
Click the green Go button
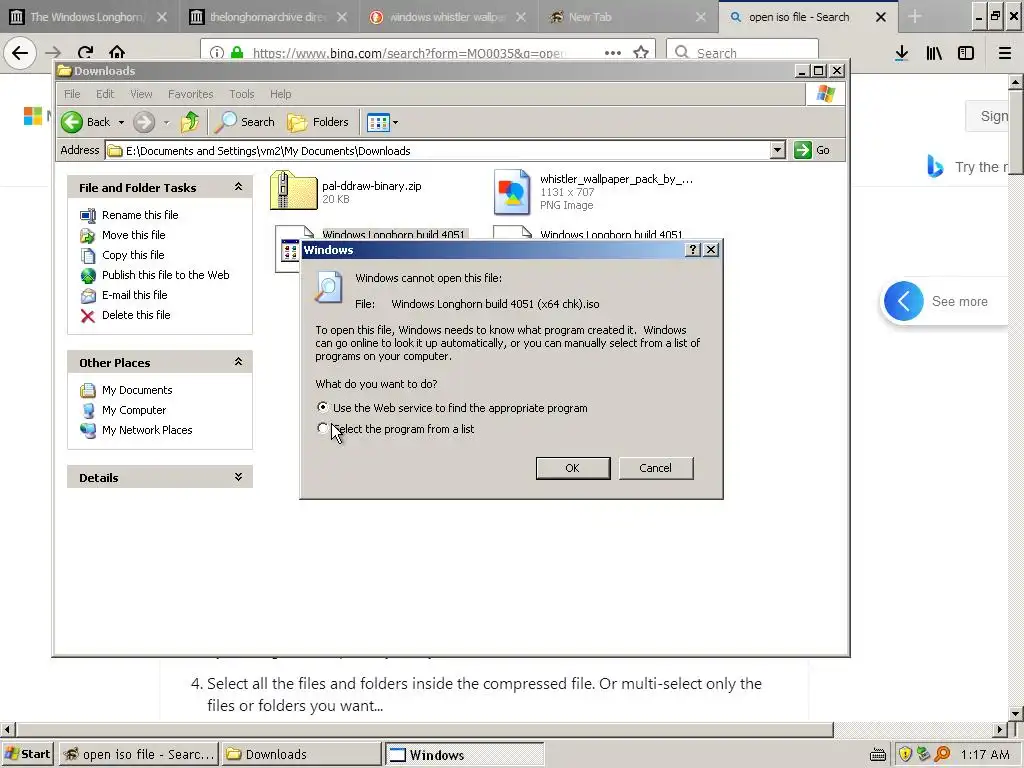(812, 151)
